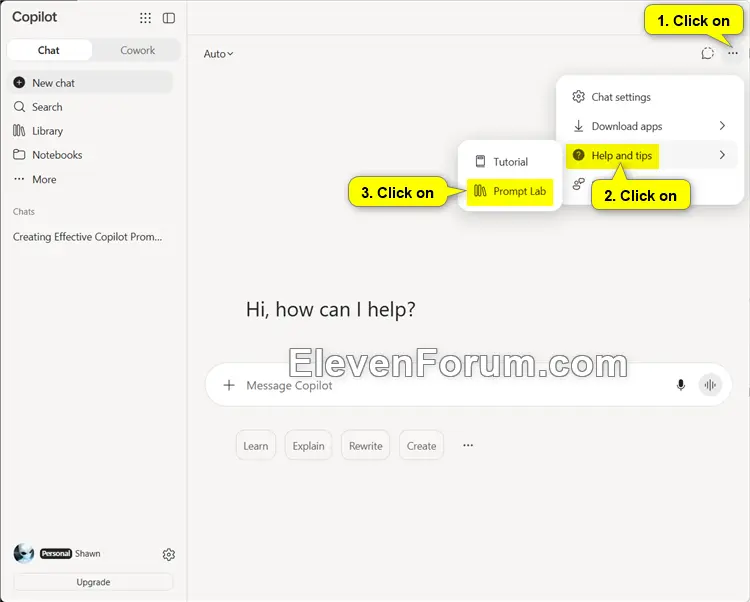Click the Personal account badge
The width and height of the screenshot is (750, 602).
pyautogui.click(x=55, y=553)
